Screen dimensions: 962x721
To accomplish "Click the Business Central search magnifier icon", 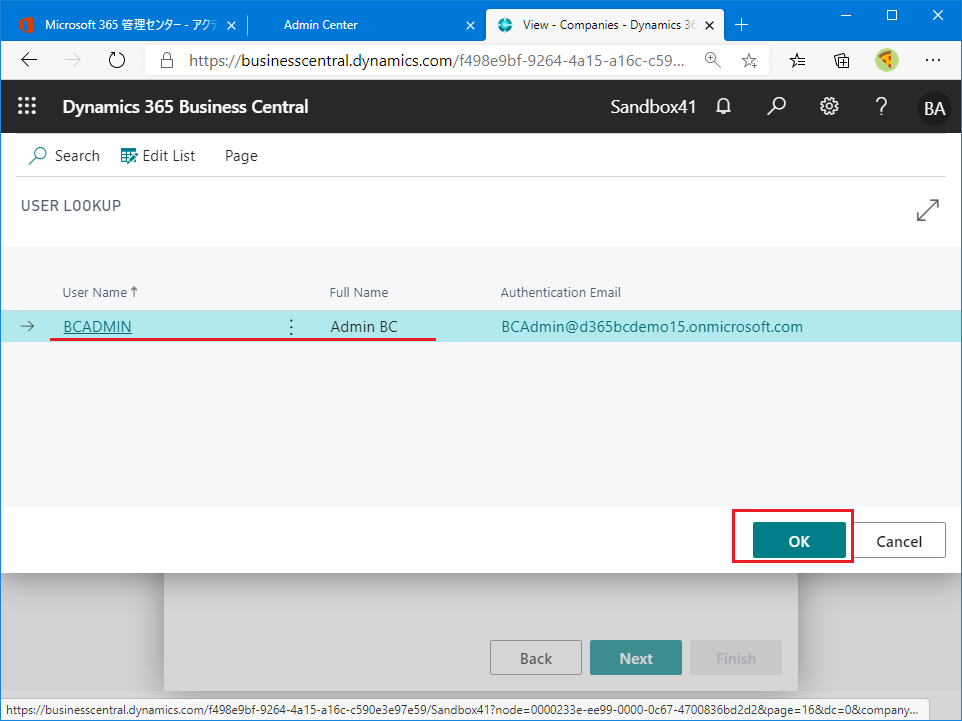I will pyautogui.click(x=776, y=106).
